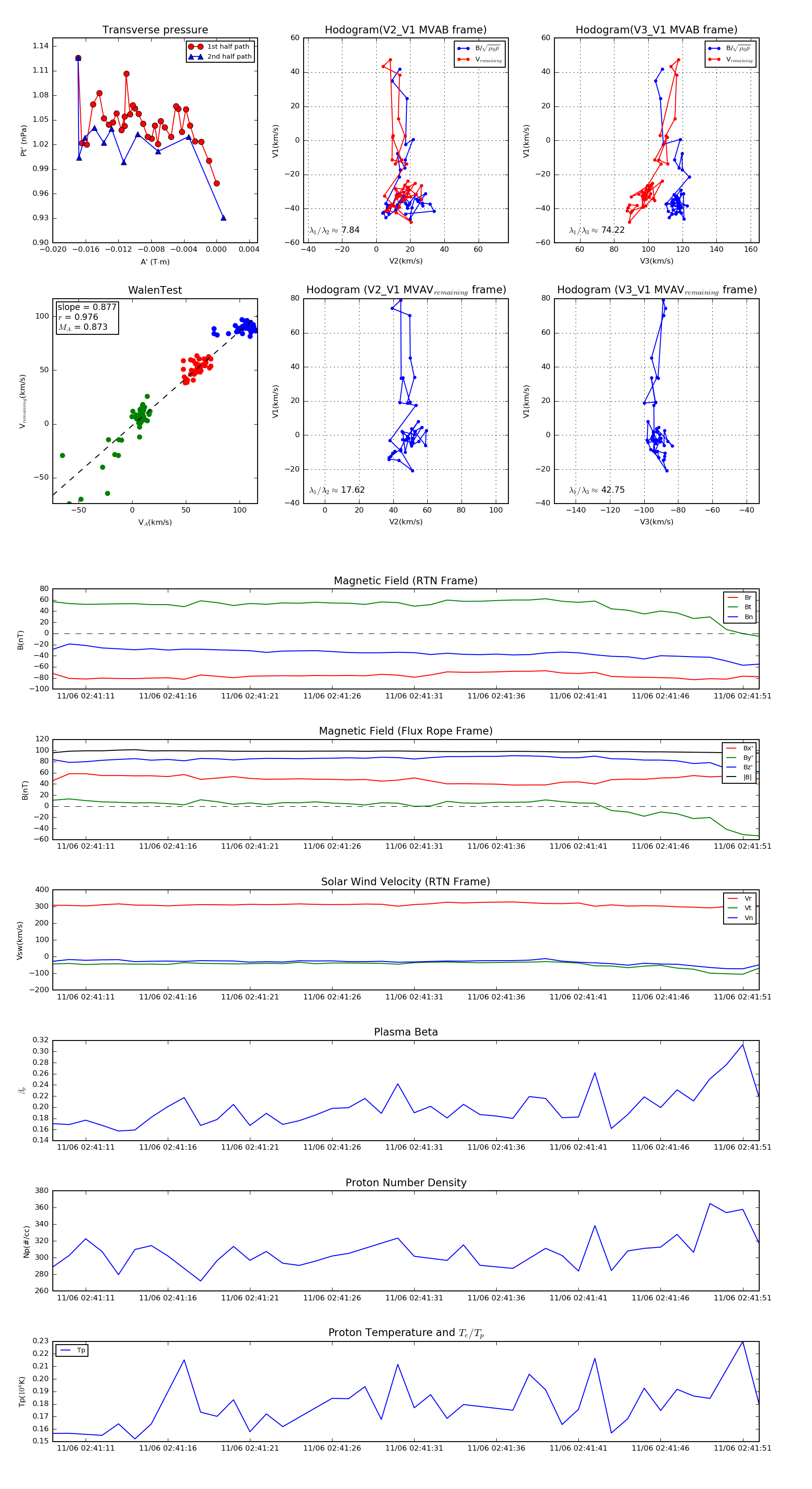Image resolution: width=812 pixels, height=1489 pixels.
Task: Select the 'Tp' legend entry
Action: coord(72,1350)
